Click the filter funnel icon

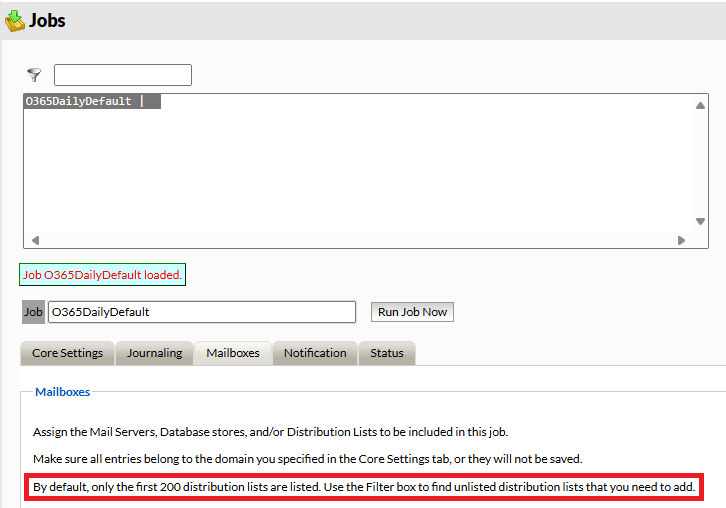(34, 75)
